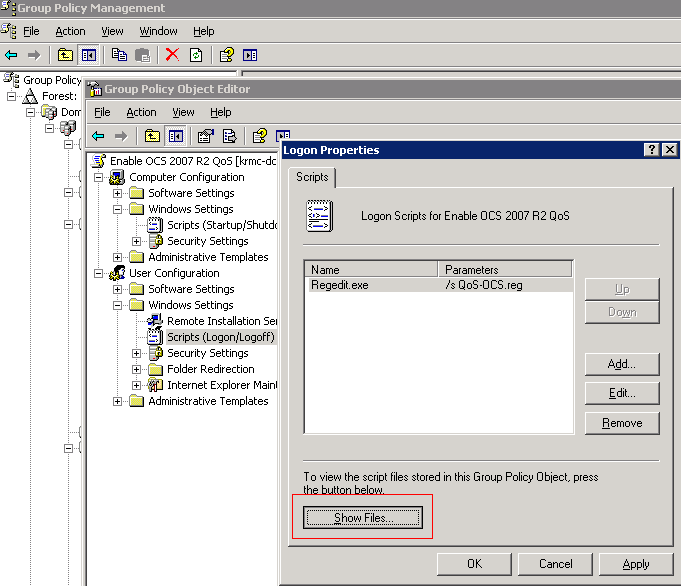Viewport: 681px width, 586px height.
Task: Collapse the User Configuration tree node
Action: click(99, 273)
